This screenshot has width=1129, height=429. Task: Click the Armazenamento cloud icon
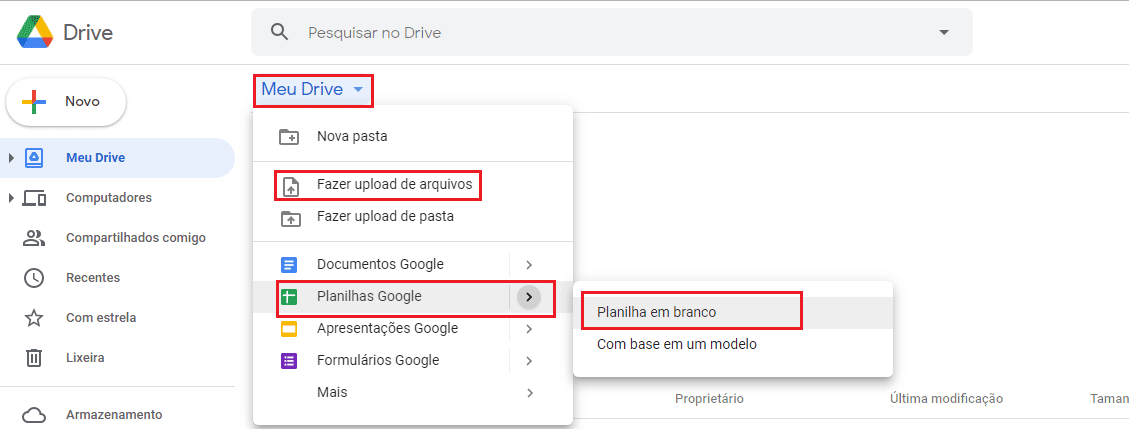[x=34, y=415]
